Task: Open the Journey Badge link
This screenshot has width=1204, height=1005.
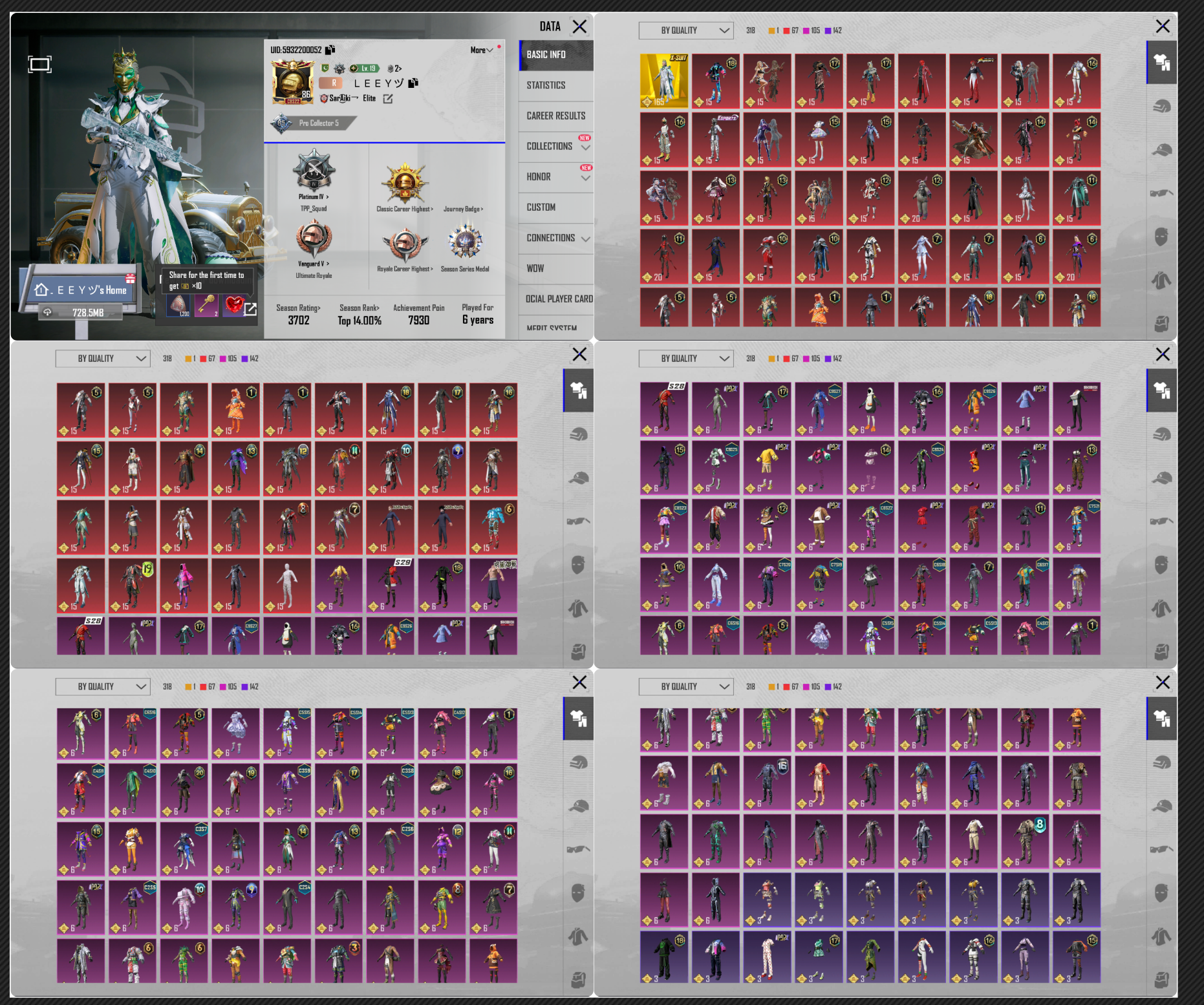Action: click(464, 209)
